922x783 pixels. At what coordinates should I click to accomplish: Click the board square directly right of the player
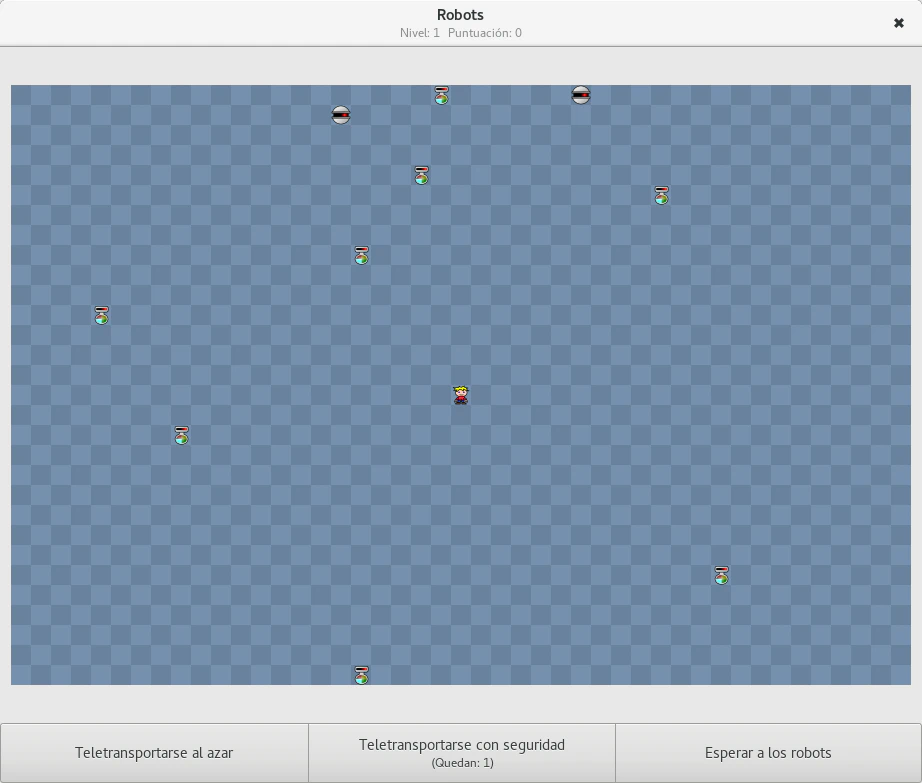[481, 395]
